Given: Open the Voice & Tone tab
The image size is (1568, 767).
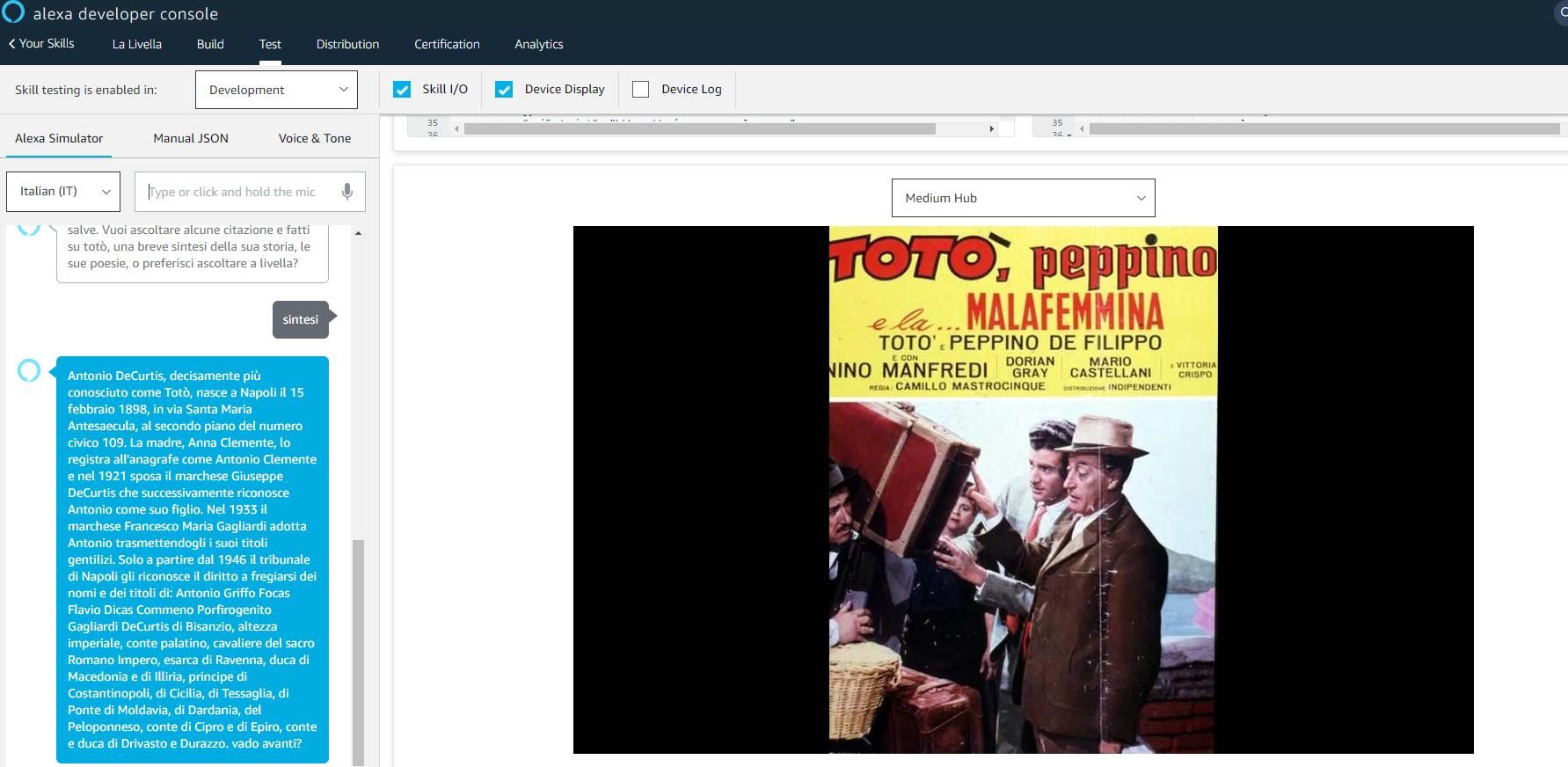Looking at the screenshot, I should pyautogui.click(x=315, y=138).
